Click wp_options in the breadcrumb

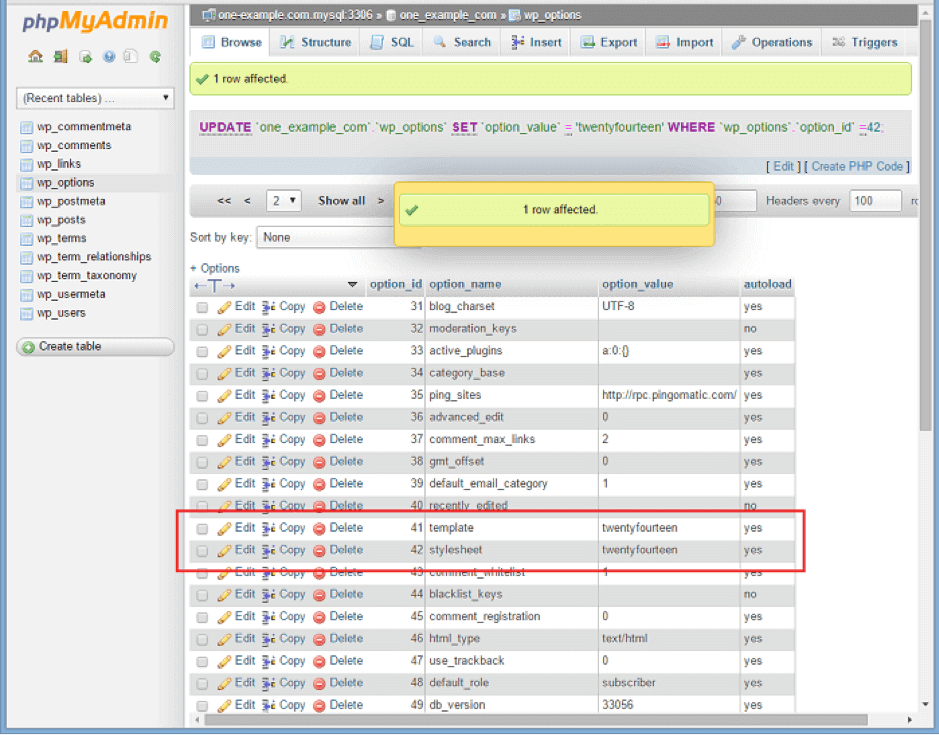point(552,15)
